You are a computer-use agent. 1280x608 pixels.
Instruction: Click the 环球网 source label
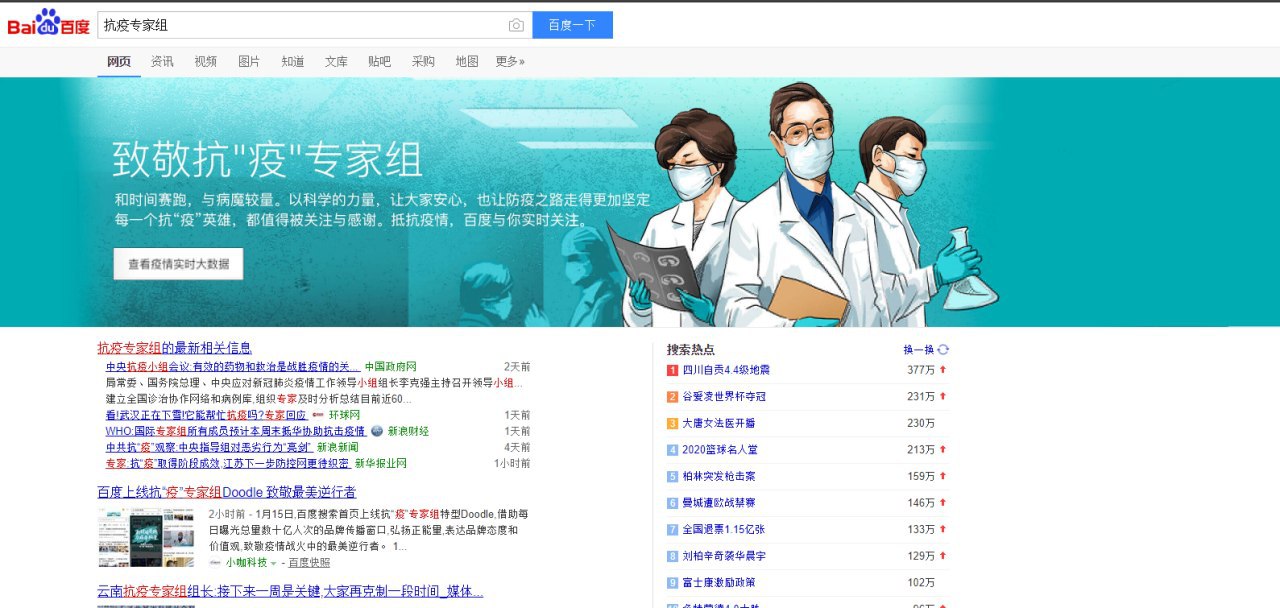coord(344,415)
